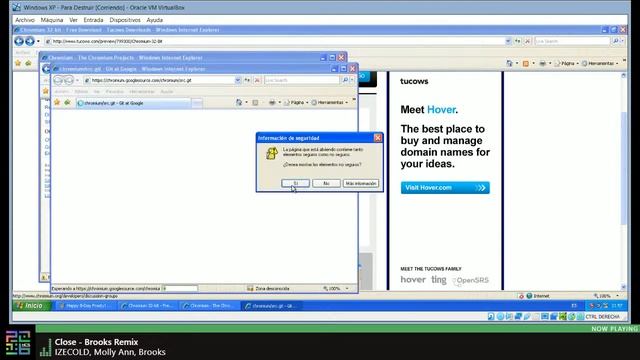Close the Información de seguridad dialog

(x=378, y=138)
